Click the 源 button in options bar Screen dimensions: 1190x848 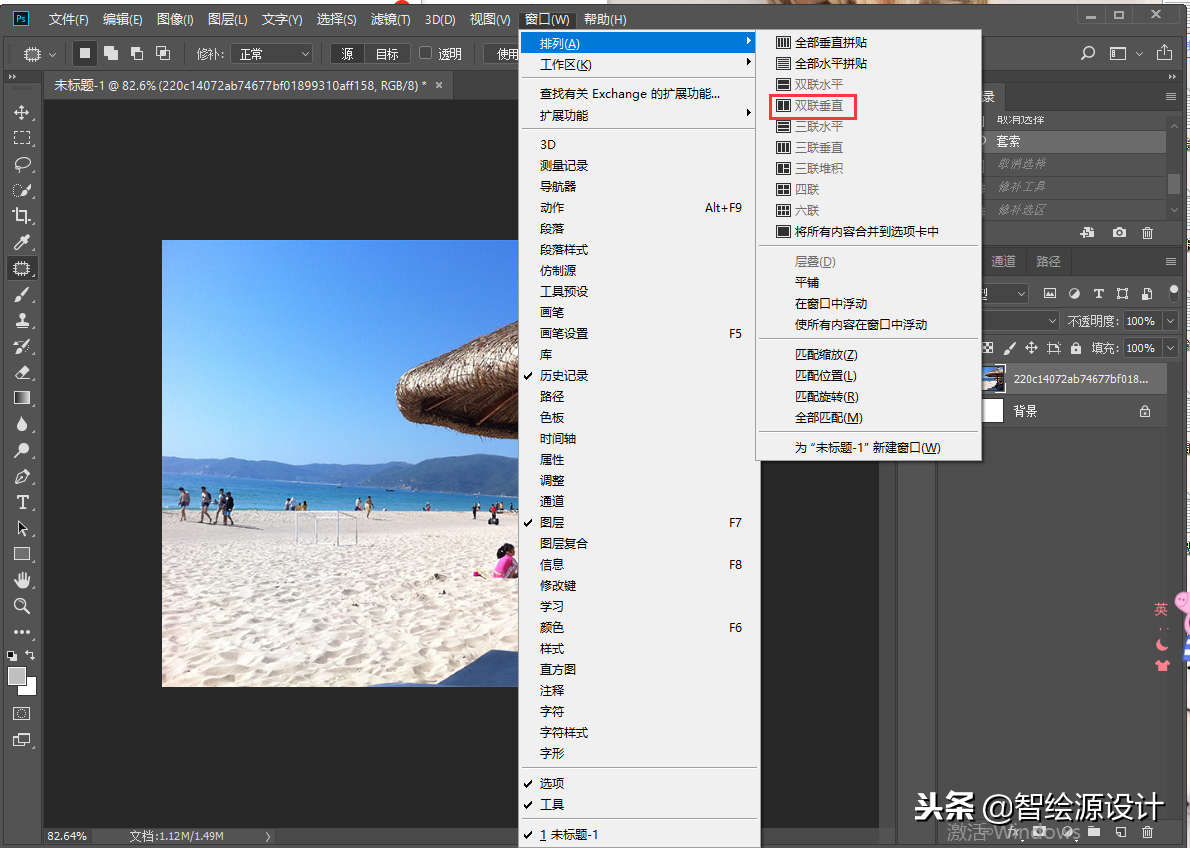(347, 54)
